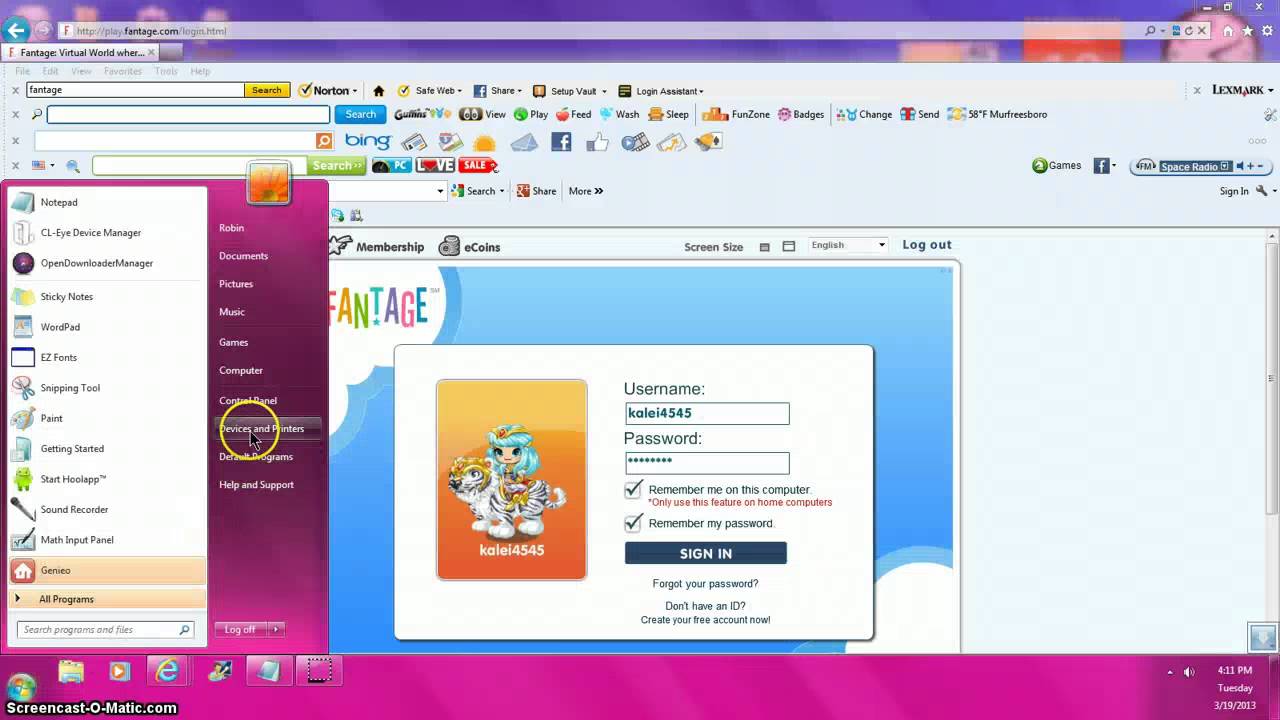Open the language English dropdown
The height and width of the screenshot is (720, 1280).
point(848,245)
